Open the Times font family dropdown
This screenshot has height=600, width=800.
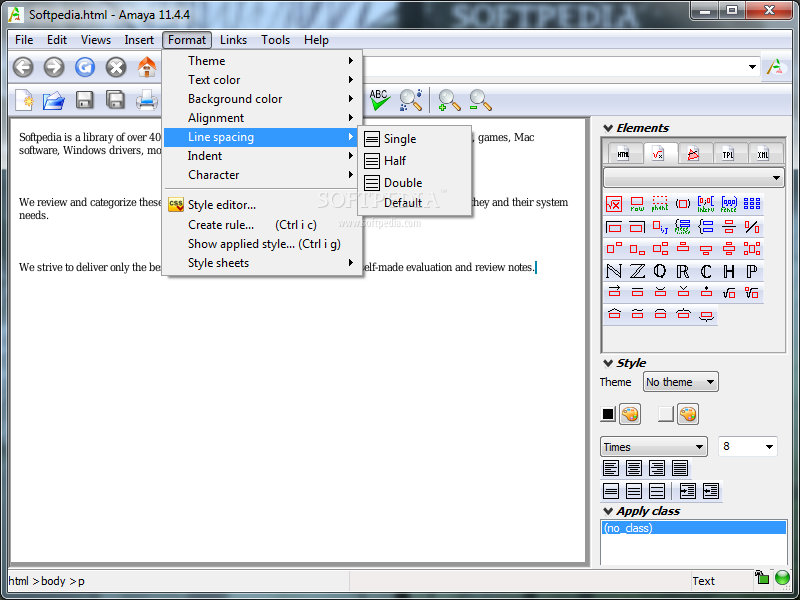click(x=654, y=447)
